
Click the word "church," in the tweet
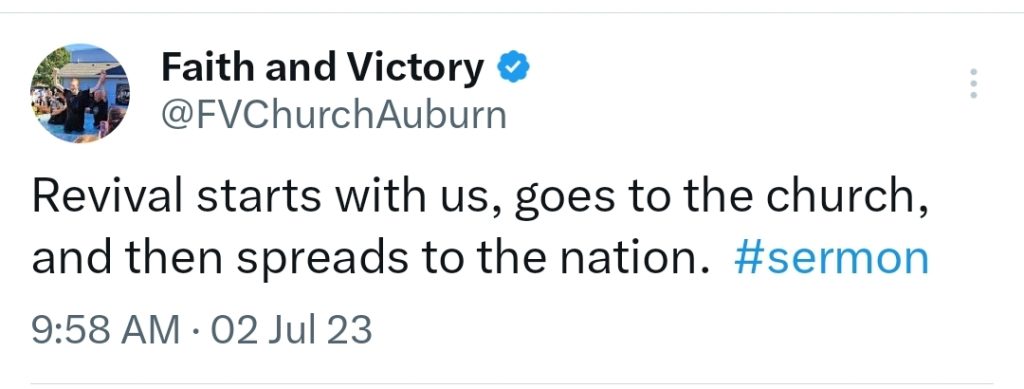click(x=847, y=198)
